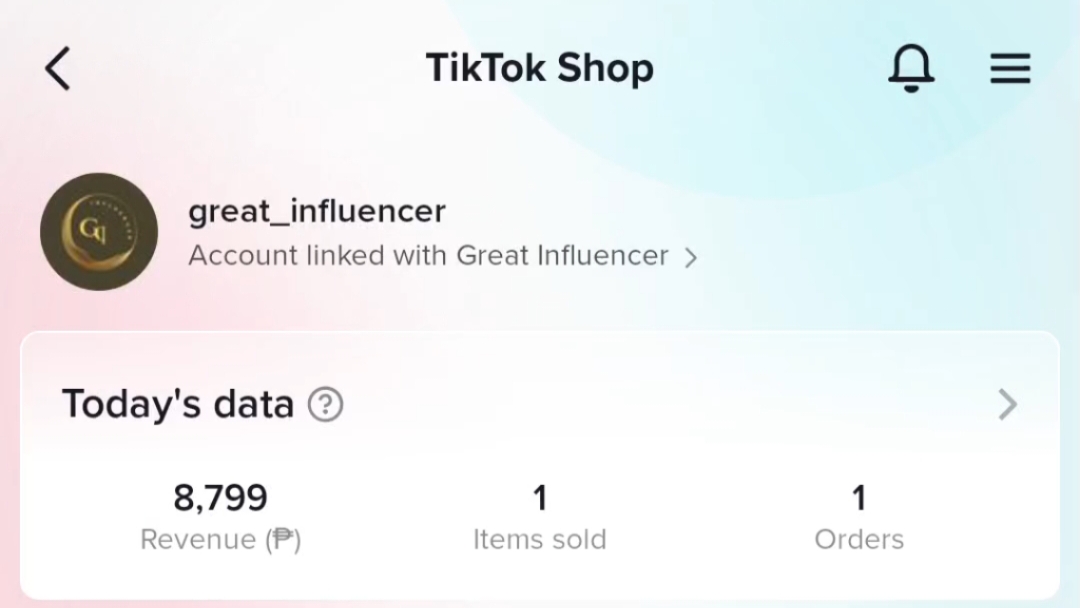This screenshot has width=1080, height=608.
Task: Click the 8,799 revenue figure
Action: (x=220, y=498)
